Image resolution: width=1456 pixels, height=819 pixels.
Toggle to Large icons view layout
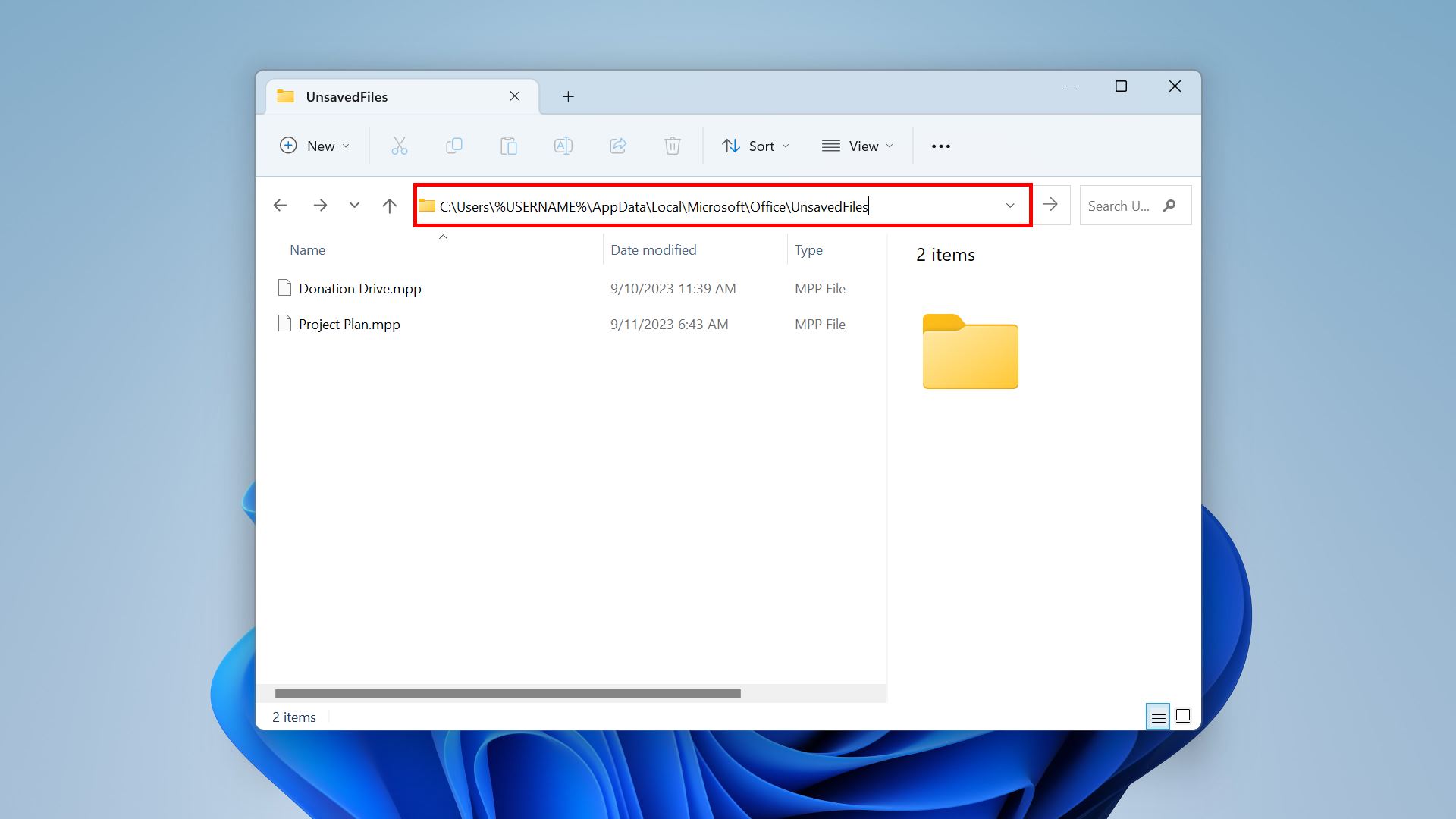(x=1182, y=716)
